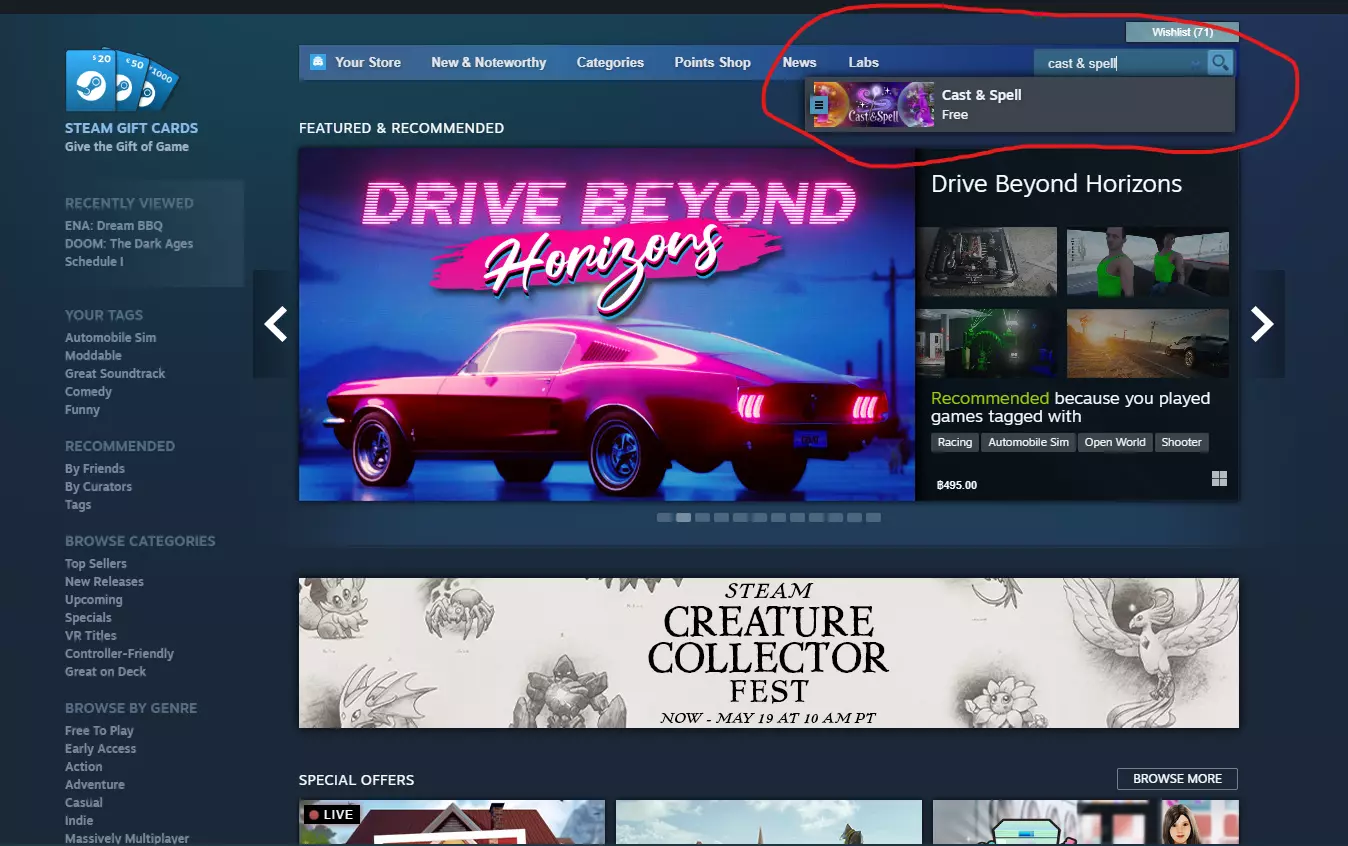
Task: Open the Cast & Spell search suggestion
Action: tap(1020, 104)
